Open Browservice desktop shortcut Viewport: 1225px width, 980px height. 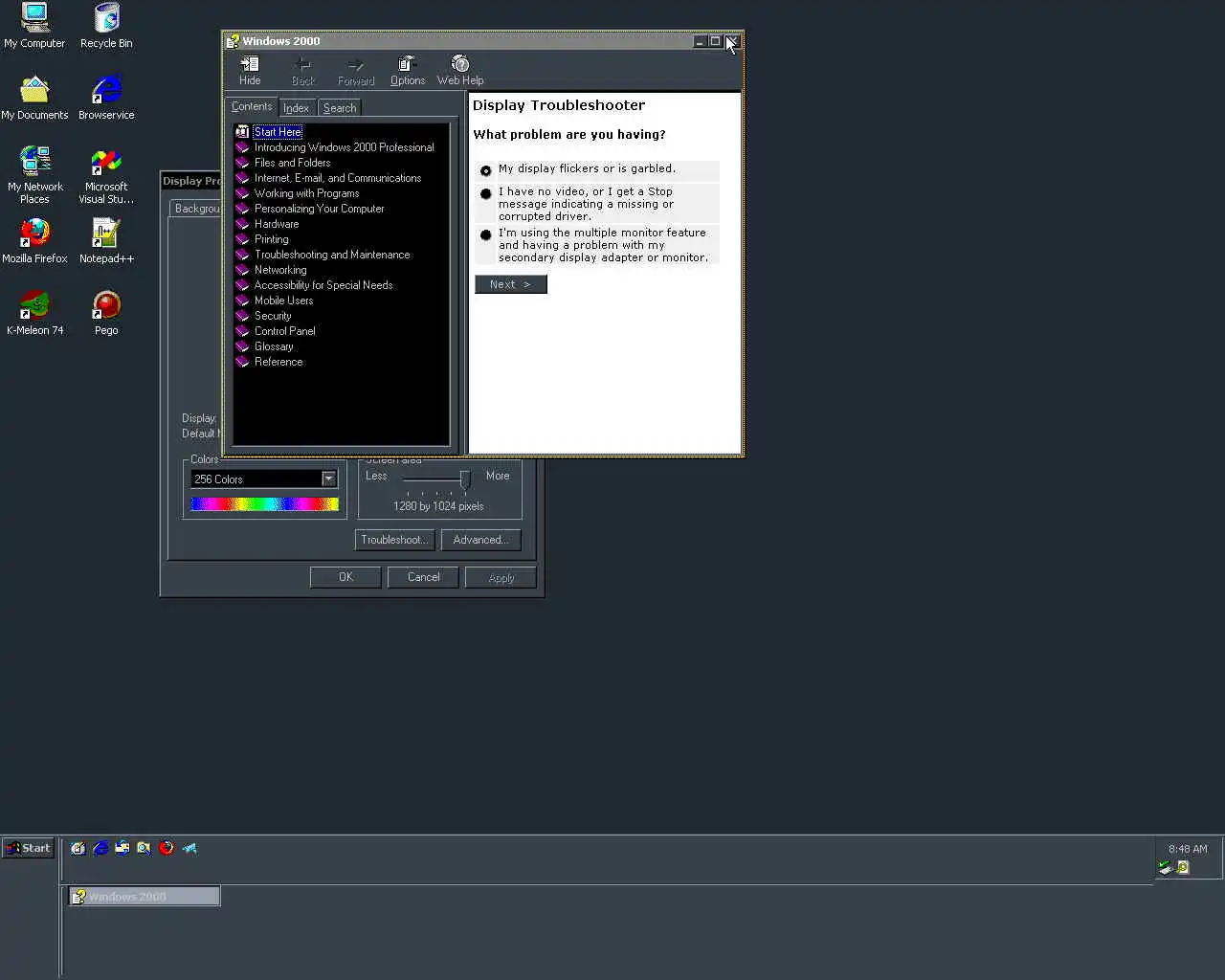coord(106,98)
